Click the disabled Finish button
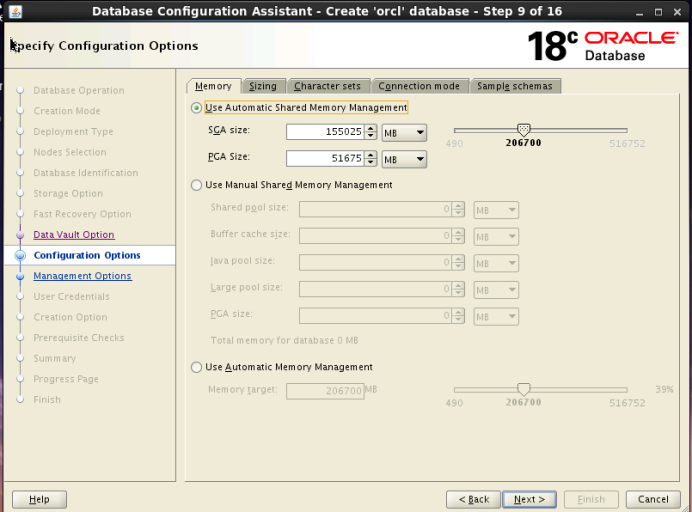The width and height of the screenshot is (692, 512). point(591,499)
